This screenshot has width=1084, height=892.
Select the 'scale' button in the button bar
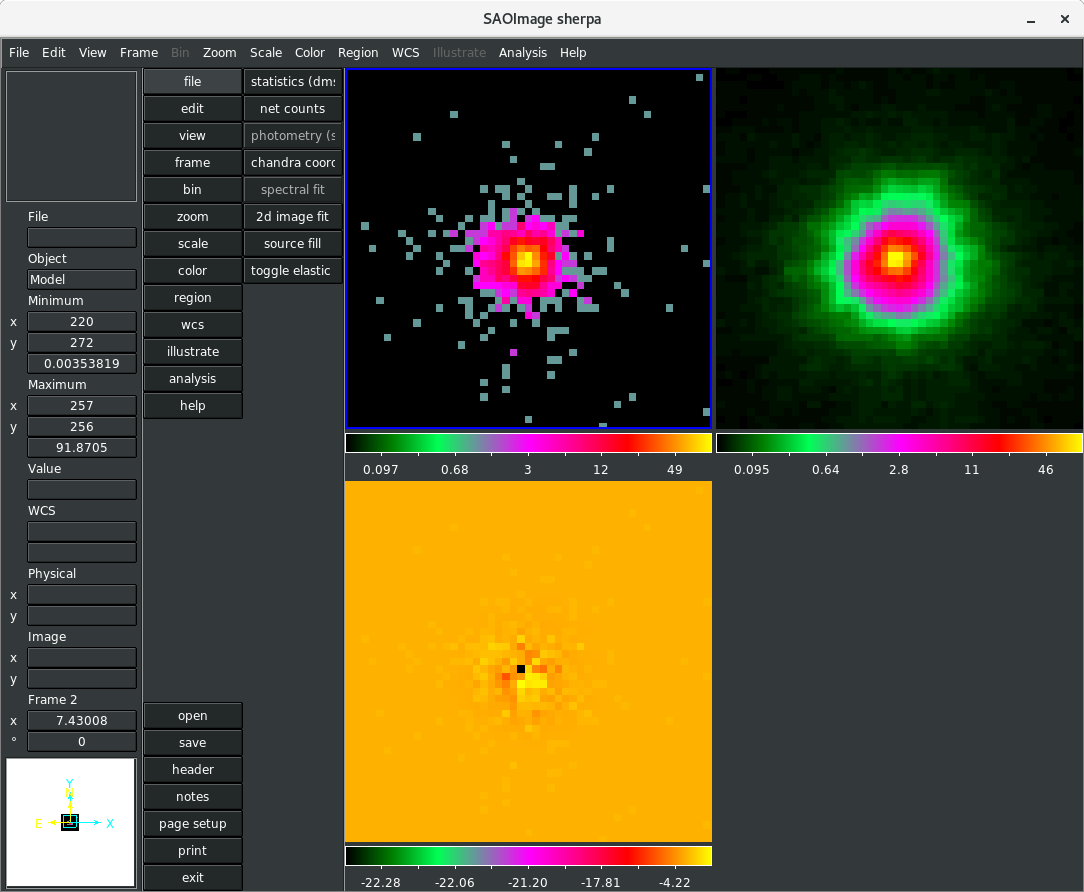(193, 244)
